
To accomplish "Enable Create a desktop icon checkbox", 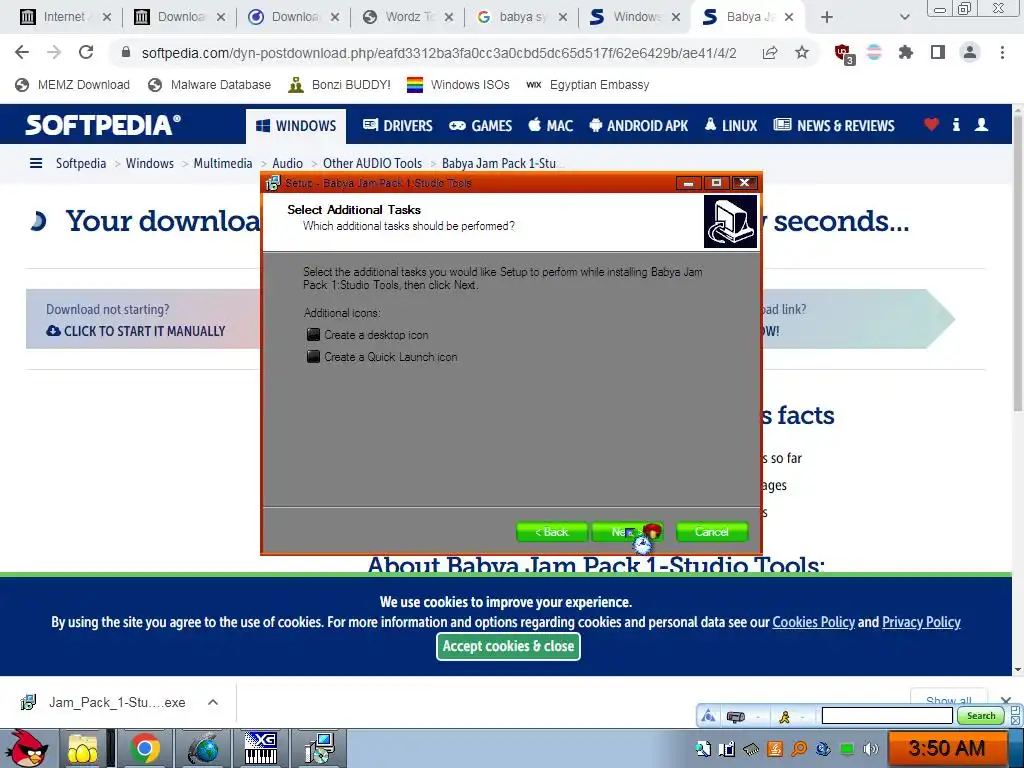I will click(x=313, y=335).
